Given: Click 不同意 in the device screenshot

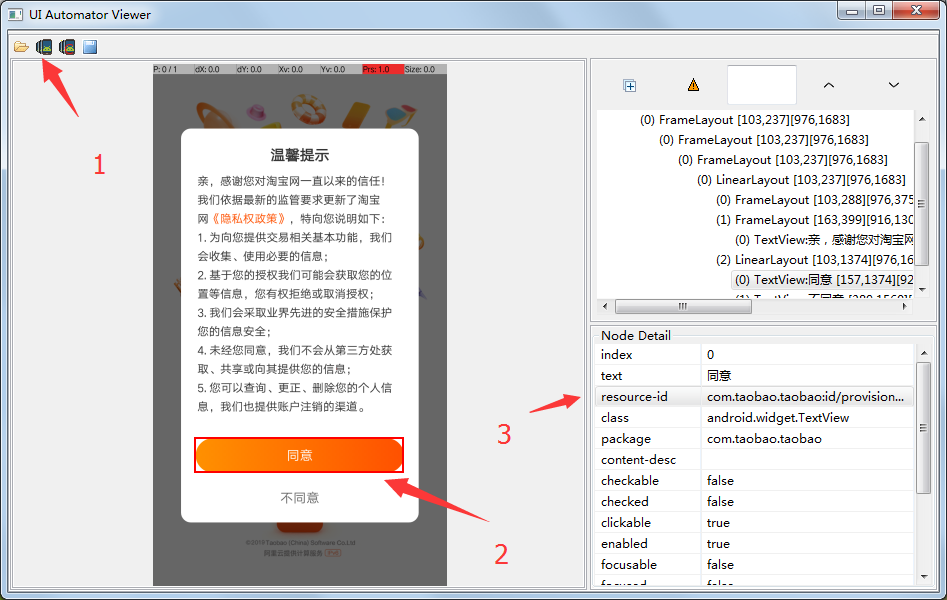Looking at the screenshot, I should (300, 498).
